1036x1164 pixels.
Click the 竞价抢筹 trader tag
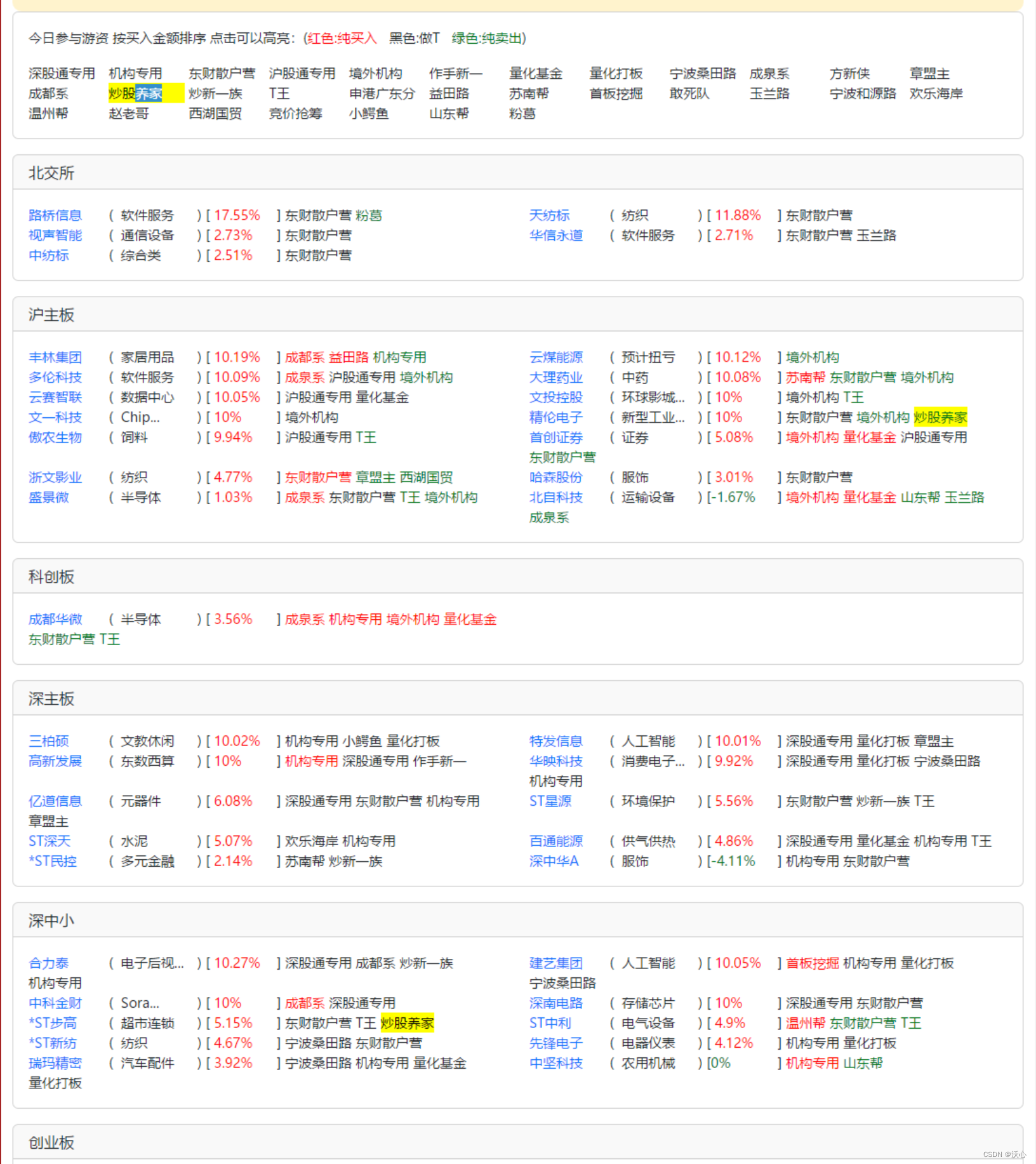[x=295, y=114]
